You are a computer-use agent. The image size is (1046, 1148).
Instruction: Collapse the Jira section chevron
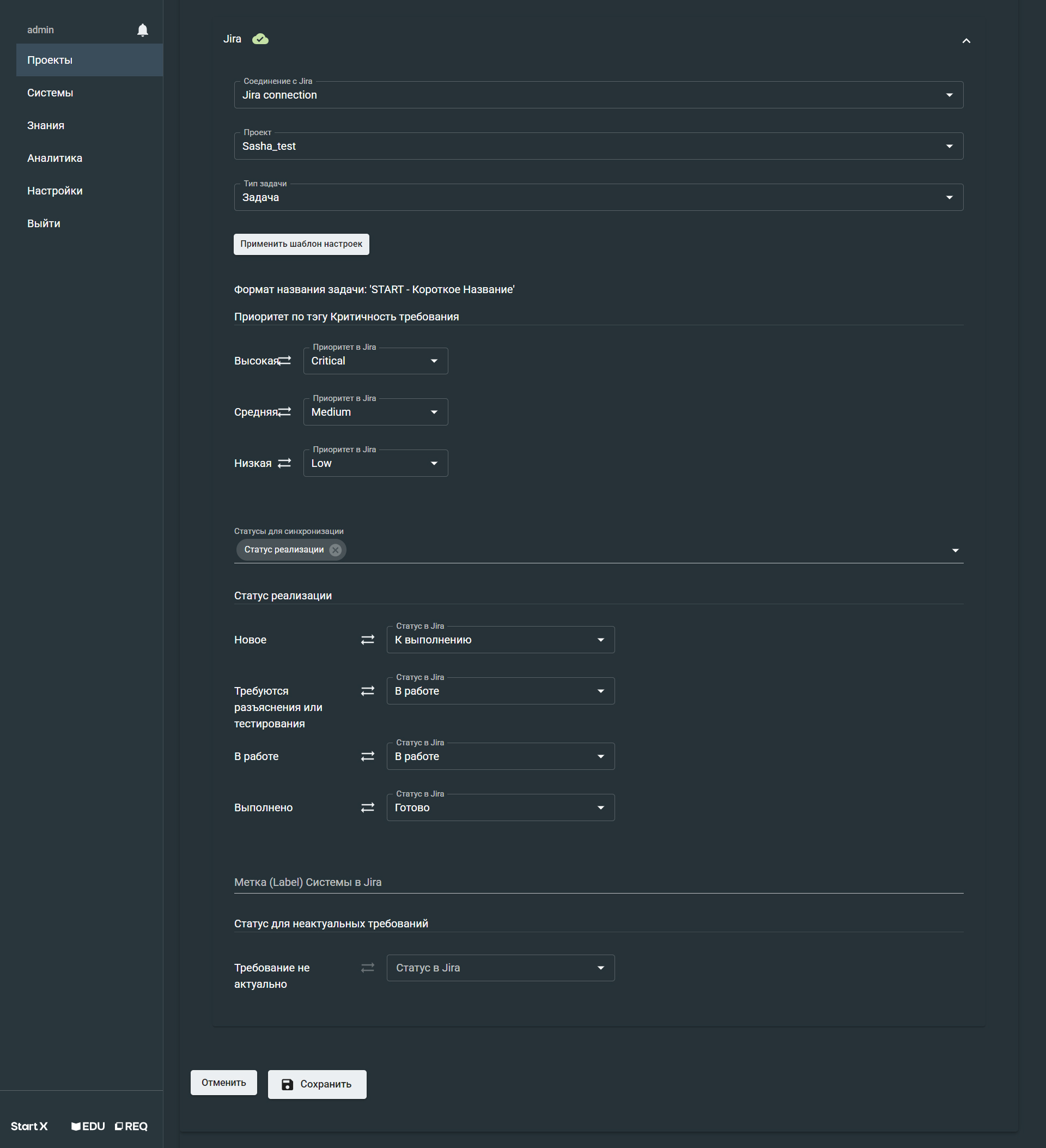click(x=966, y=40)
